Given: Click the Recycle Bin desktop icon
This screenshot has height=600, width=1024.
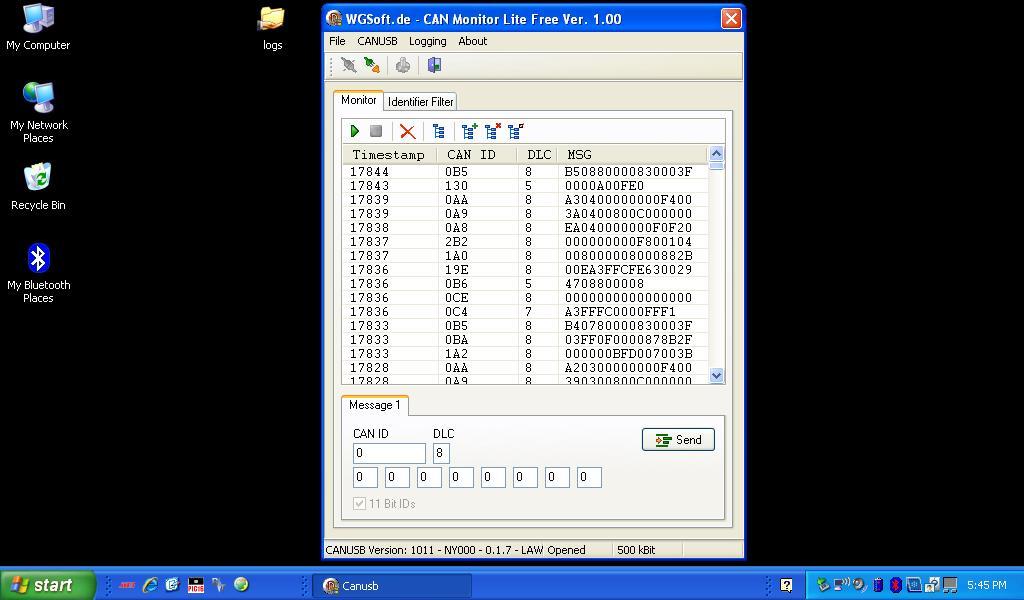Looking at the screenshot, I should (38, 187).
